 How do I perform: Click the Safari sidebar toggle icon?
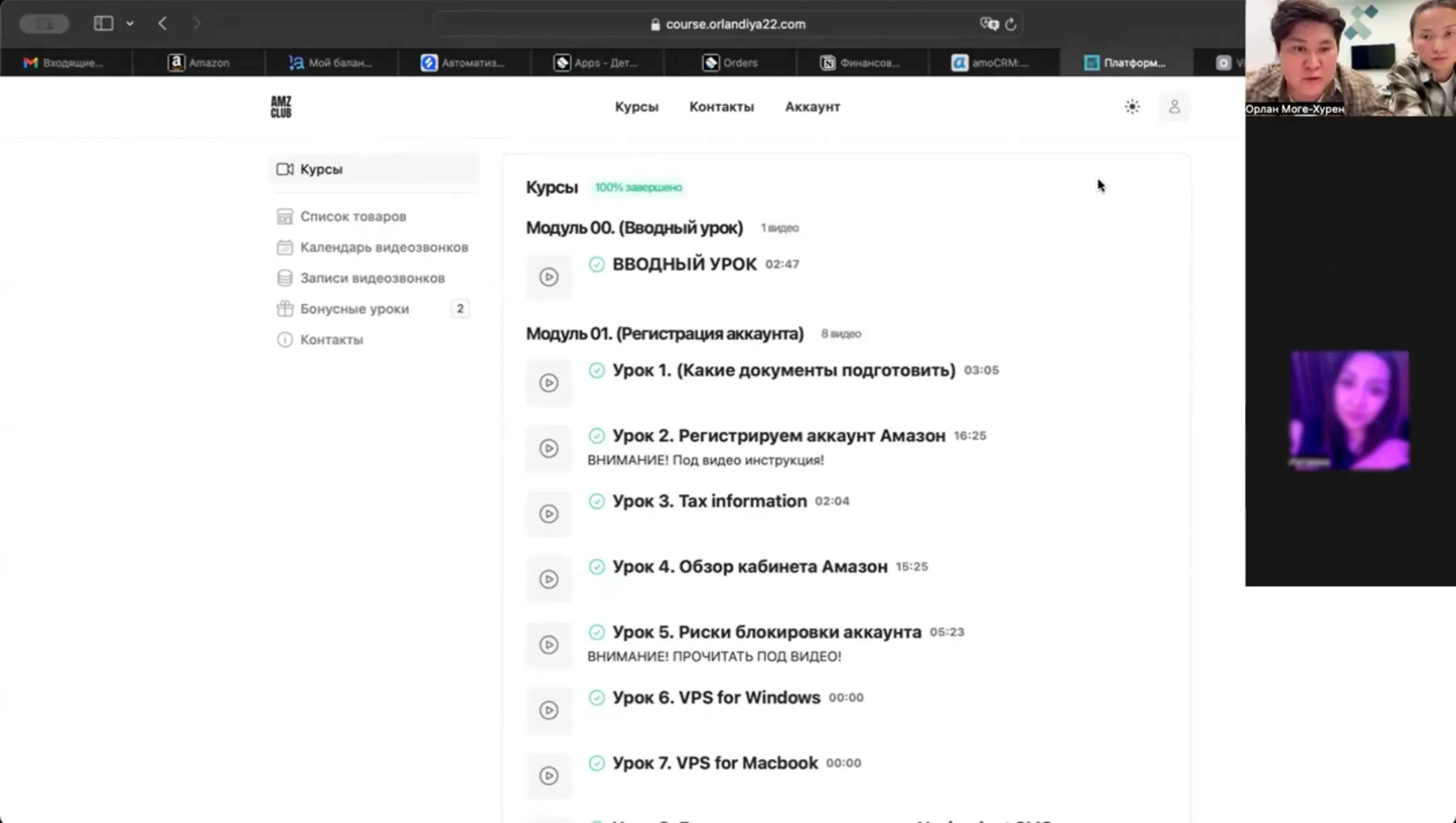103,24
